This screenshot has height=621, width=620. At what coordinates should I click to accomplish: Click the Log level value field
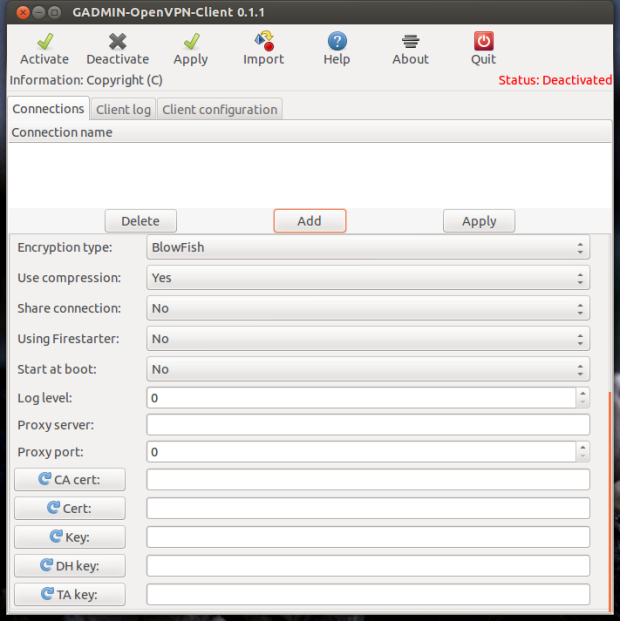[x=361, y=398]
